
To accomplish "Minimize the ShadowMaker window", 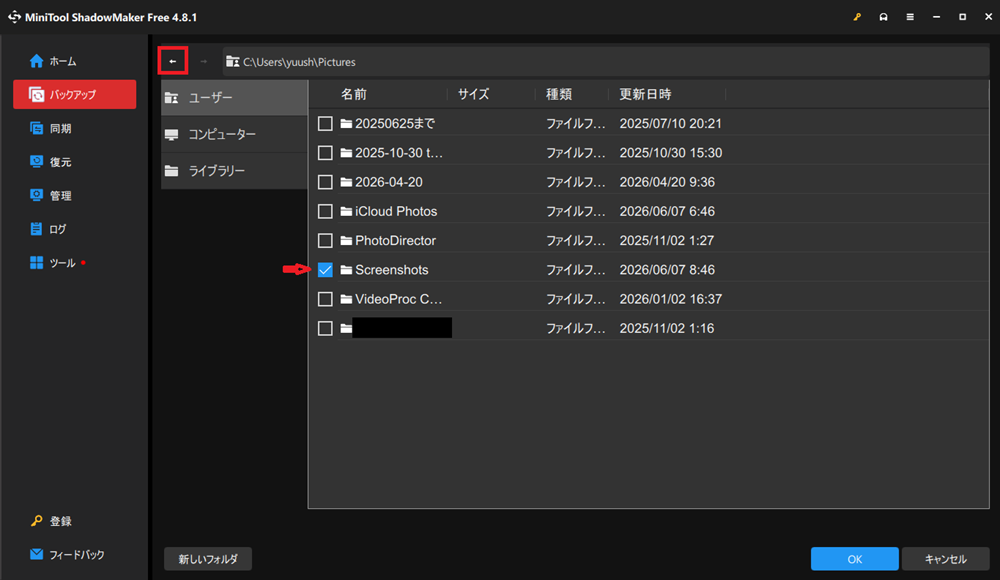I will [936, 17].
